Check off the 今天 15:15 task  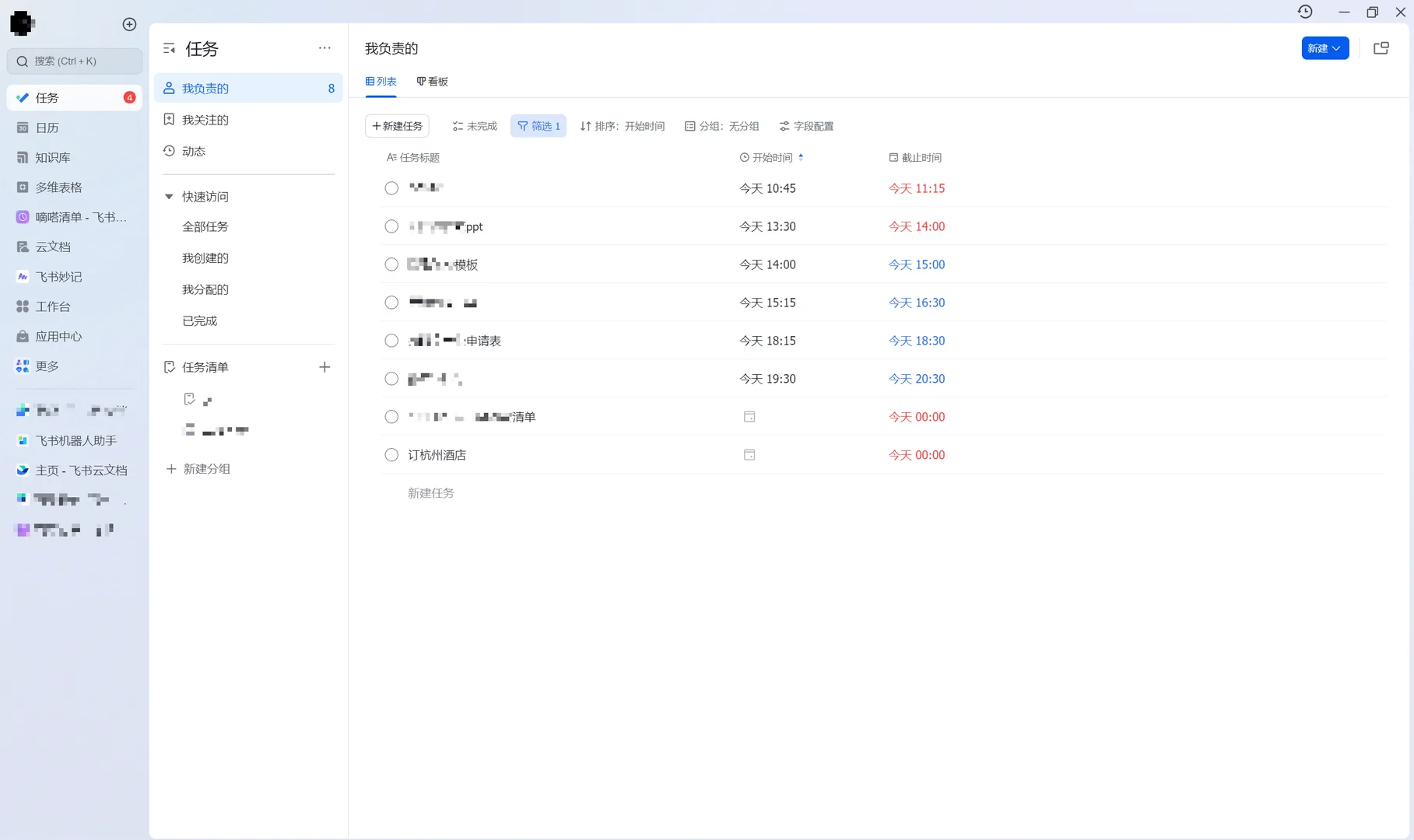coord(391,303)
